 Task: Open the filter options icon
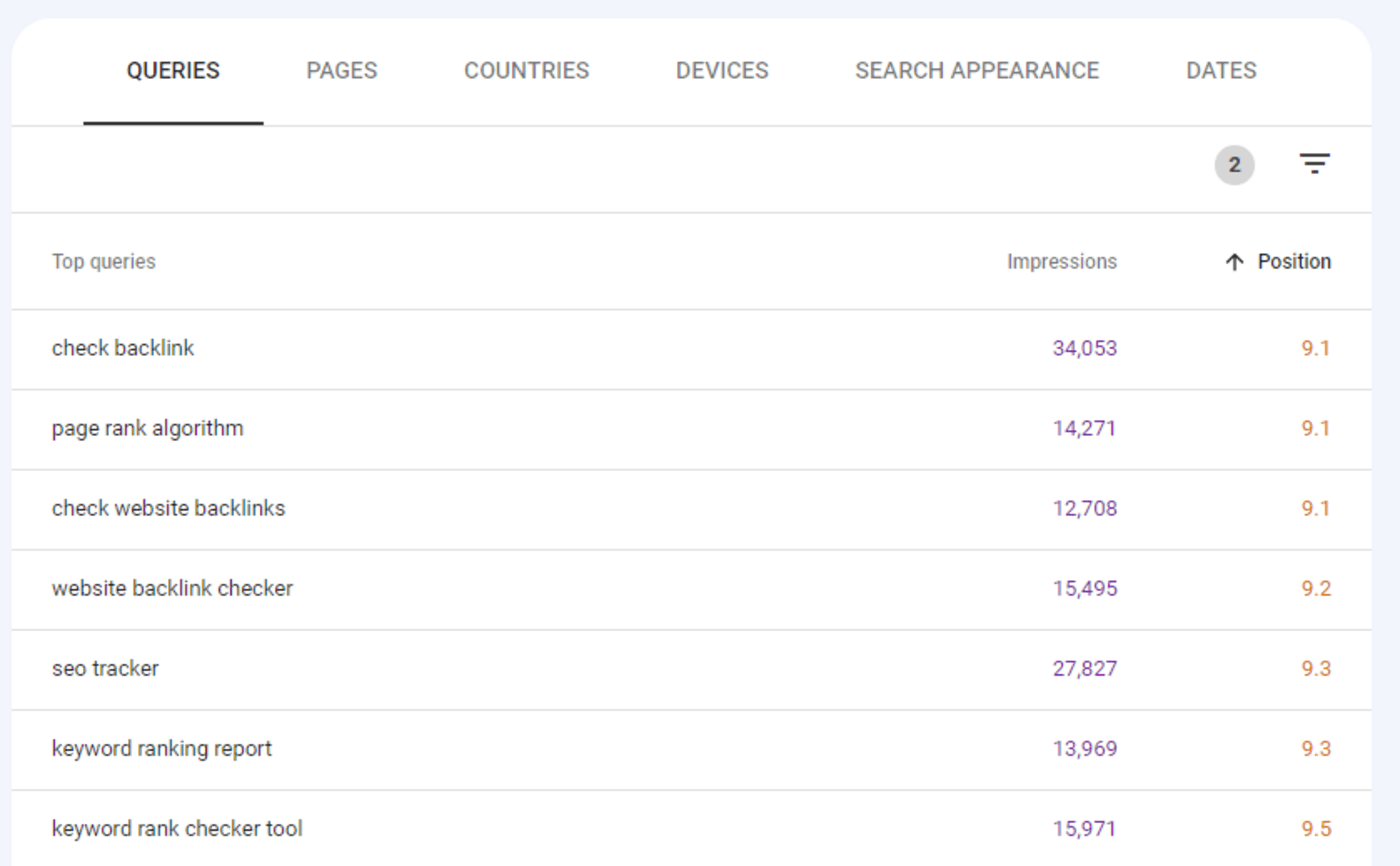[x=1315, y=164]
